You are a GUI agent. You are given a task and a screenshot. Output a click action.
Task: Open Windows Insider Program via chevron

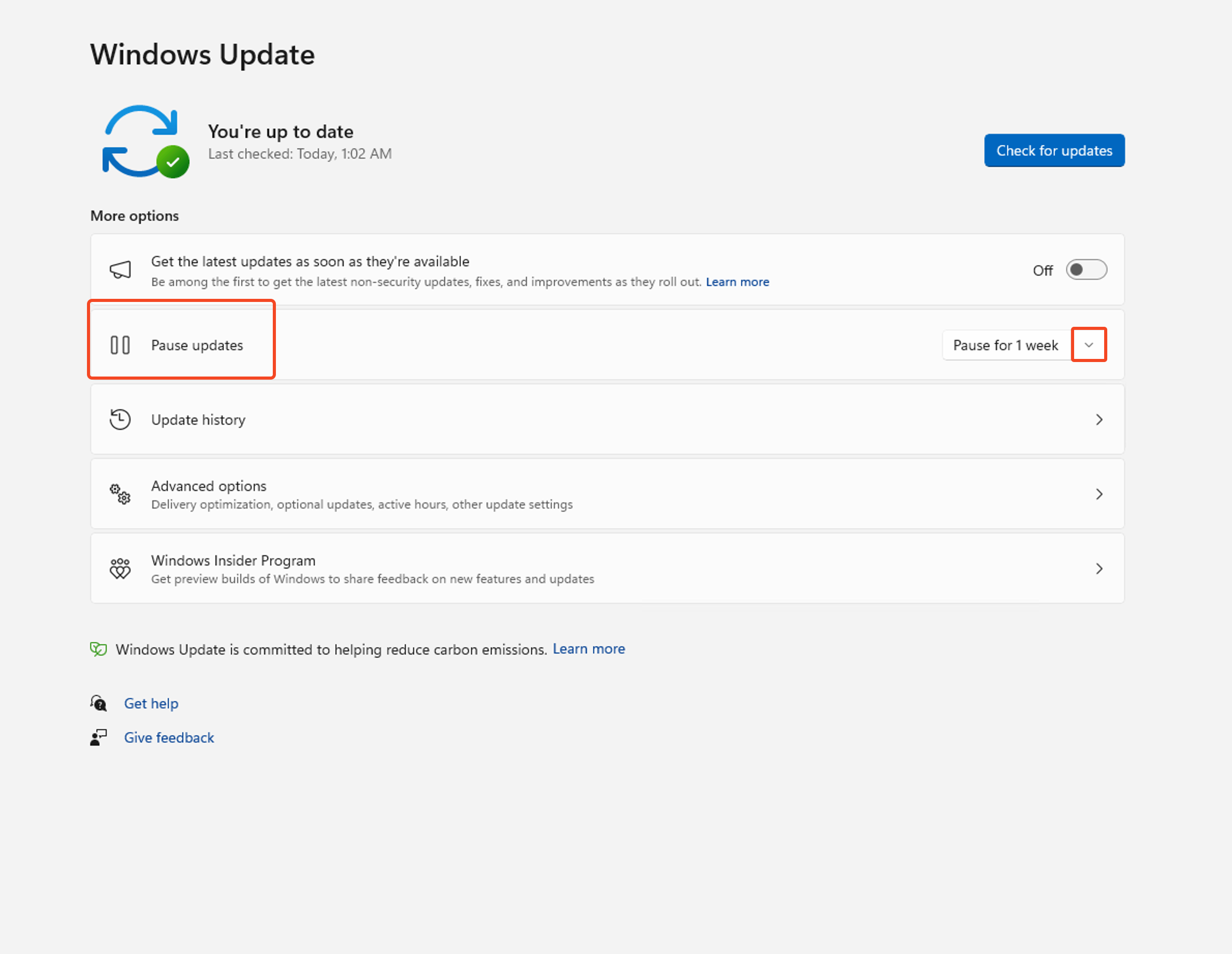click(x=1099, y=569)
